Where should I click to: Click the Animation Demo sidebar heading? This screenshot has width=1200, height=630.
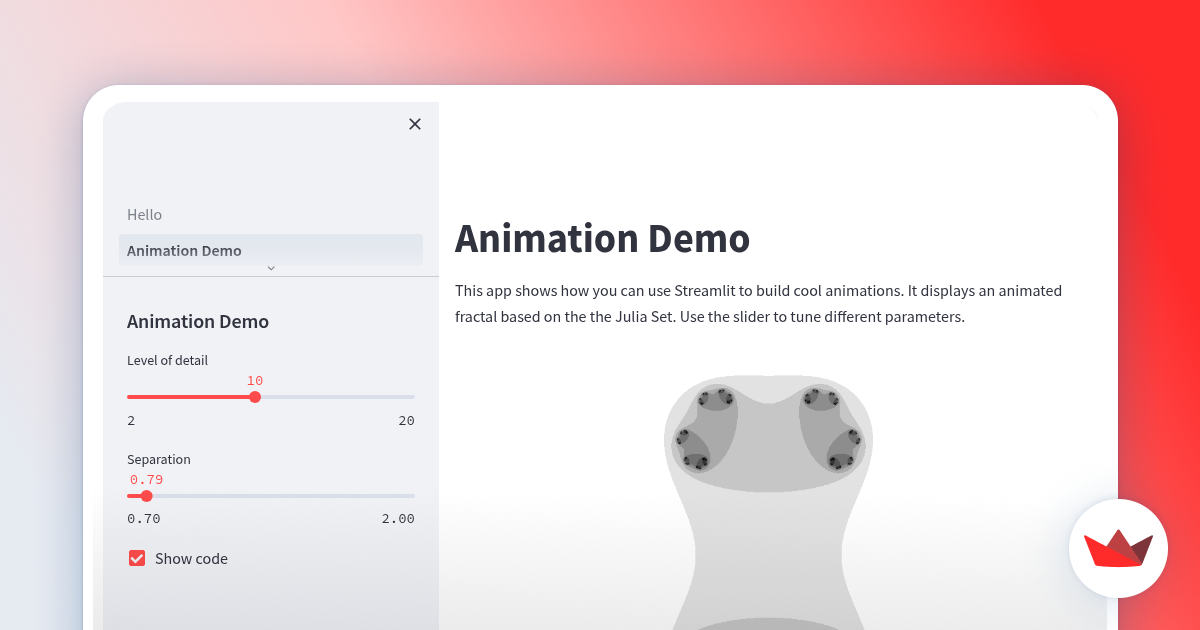point(197,321)
